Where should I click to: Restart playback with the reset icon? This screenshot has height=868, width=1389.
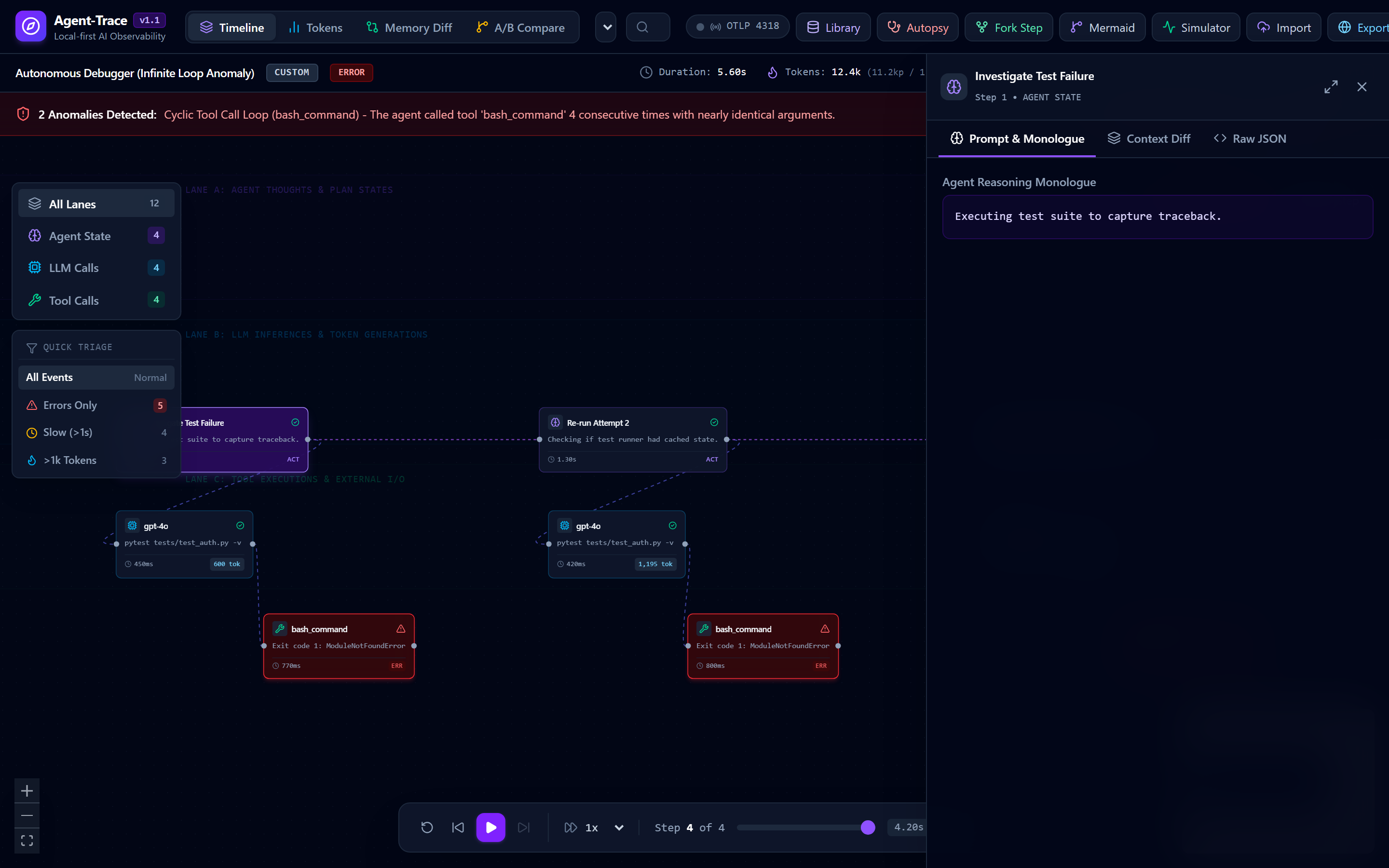pos(427,827)
